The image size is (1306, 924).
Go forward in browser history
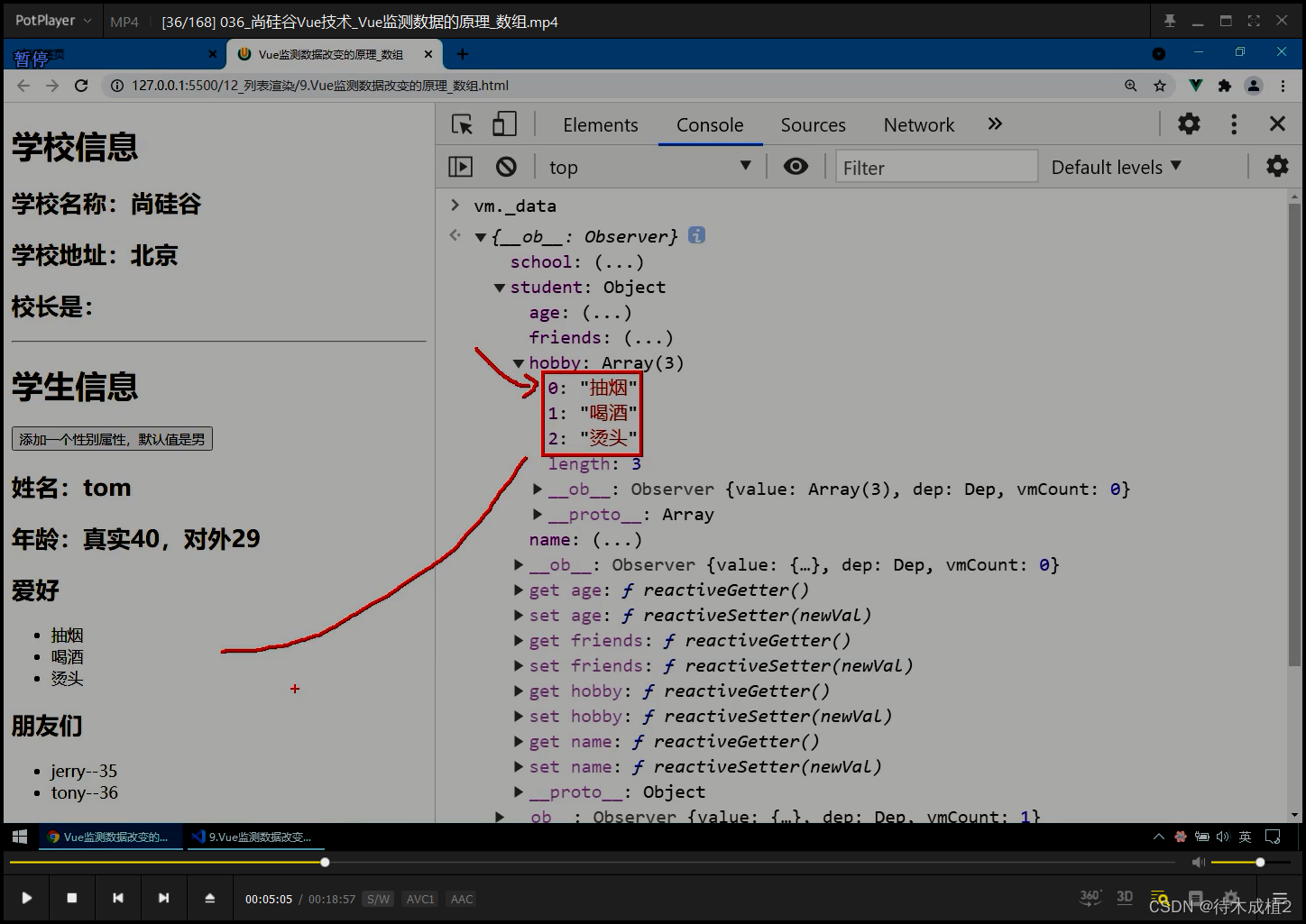[x=52, y=86]
